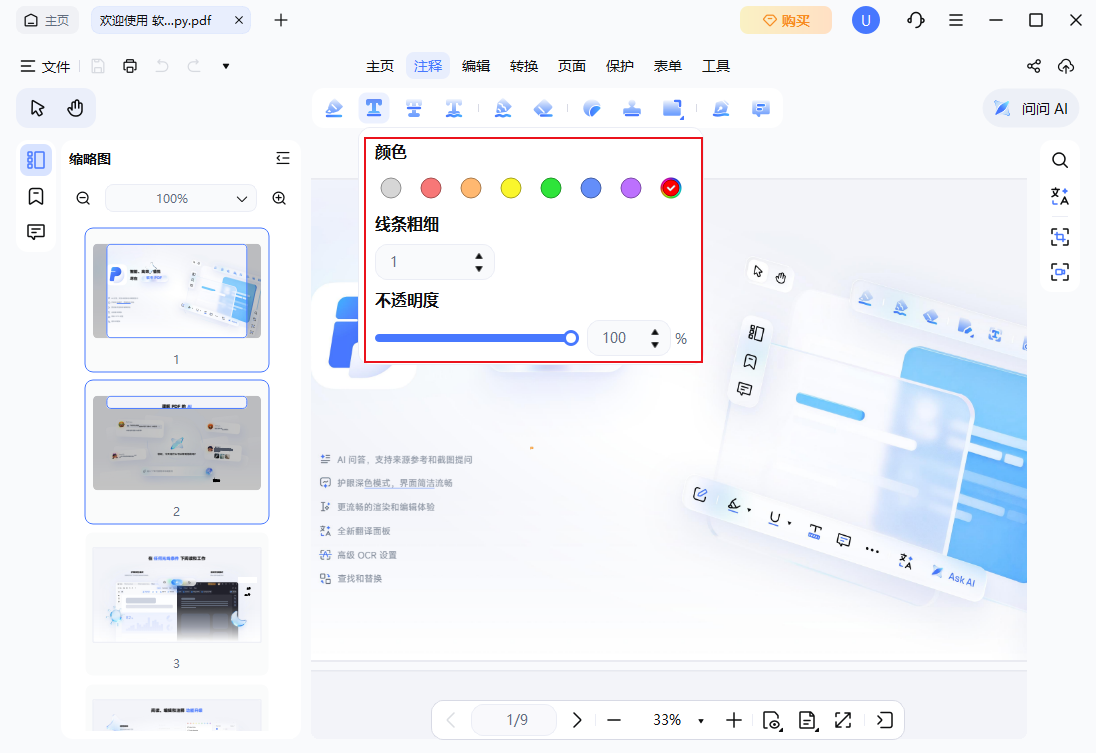Switch to the 主页 ribbon tab
Image resolution: width=1096 pixels, height=753 pixels.
[380, 66]
